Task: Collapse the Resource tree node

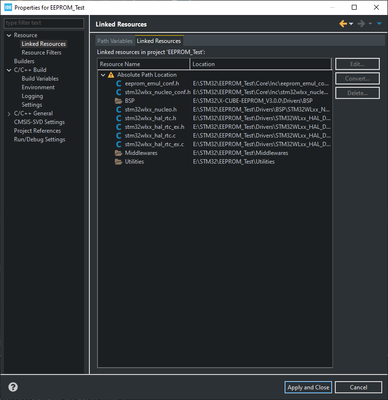Action: pyautogui.click(x=9, y=35)
